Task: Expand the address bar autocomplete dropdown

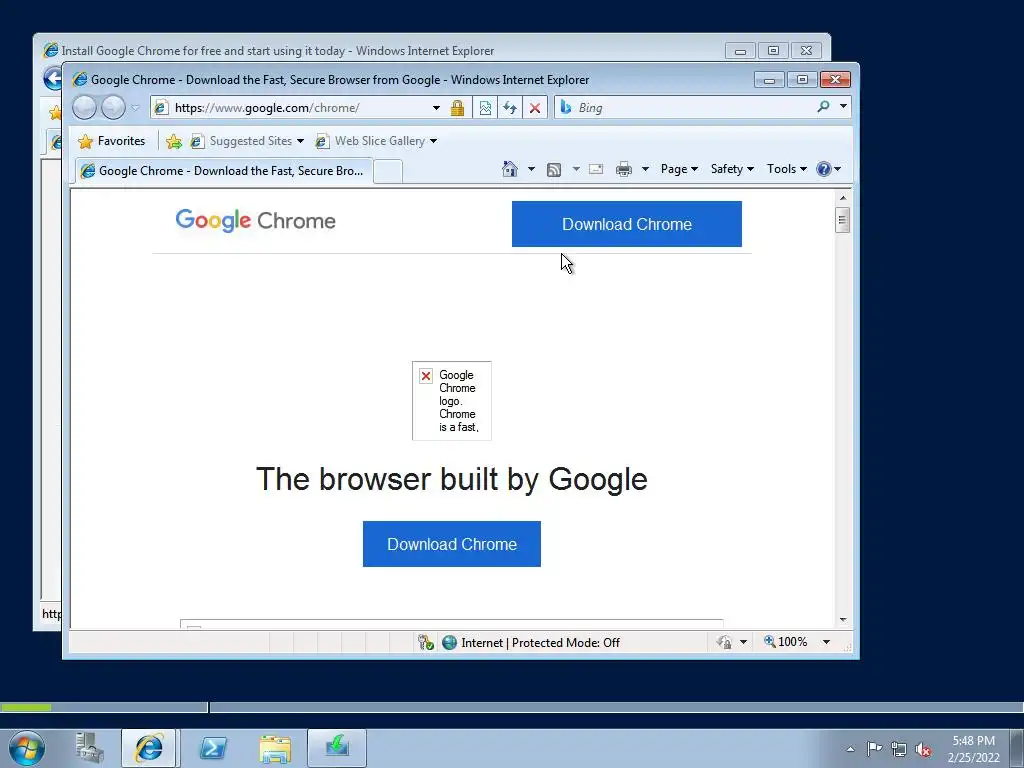Action: click(x=436, y=108)
